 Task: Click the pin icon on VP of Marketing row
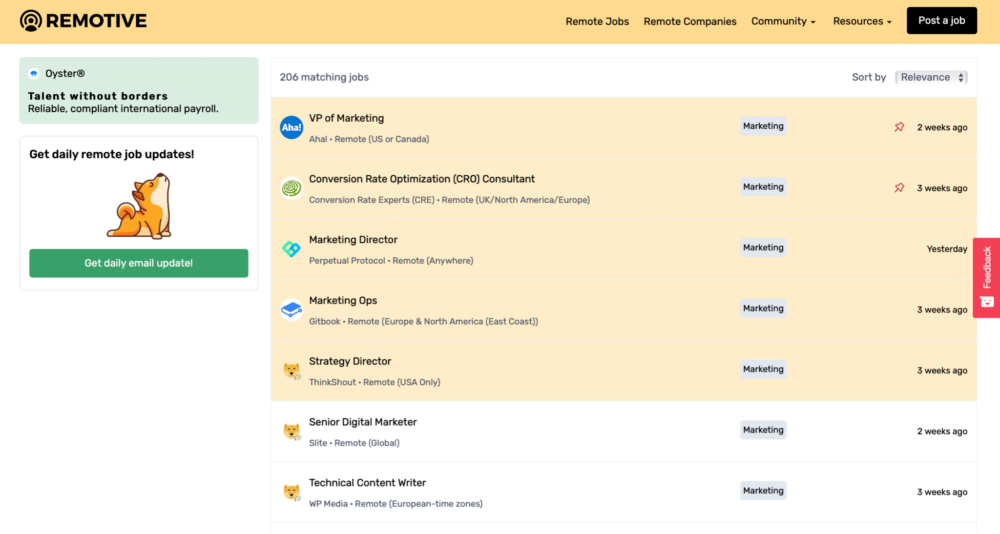pos(899,127)
